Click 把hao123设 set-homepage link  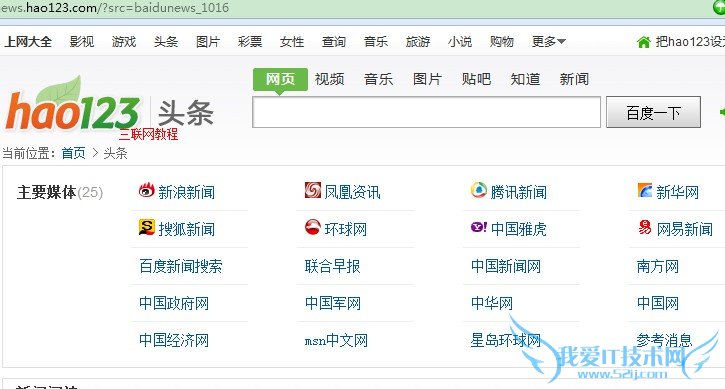coord(690,42)
